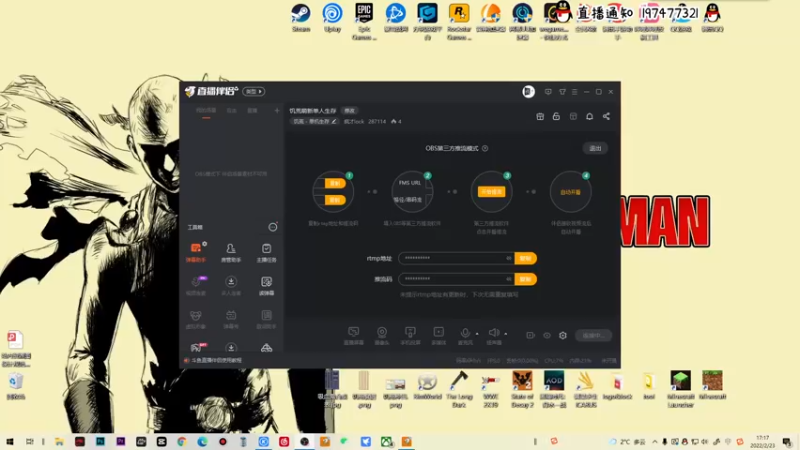Click the lock icon in header

click(x=556, y=117)
